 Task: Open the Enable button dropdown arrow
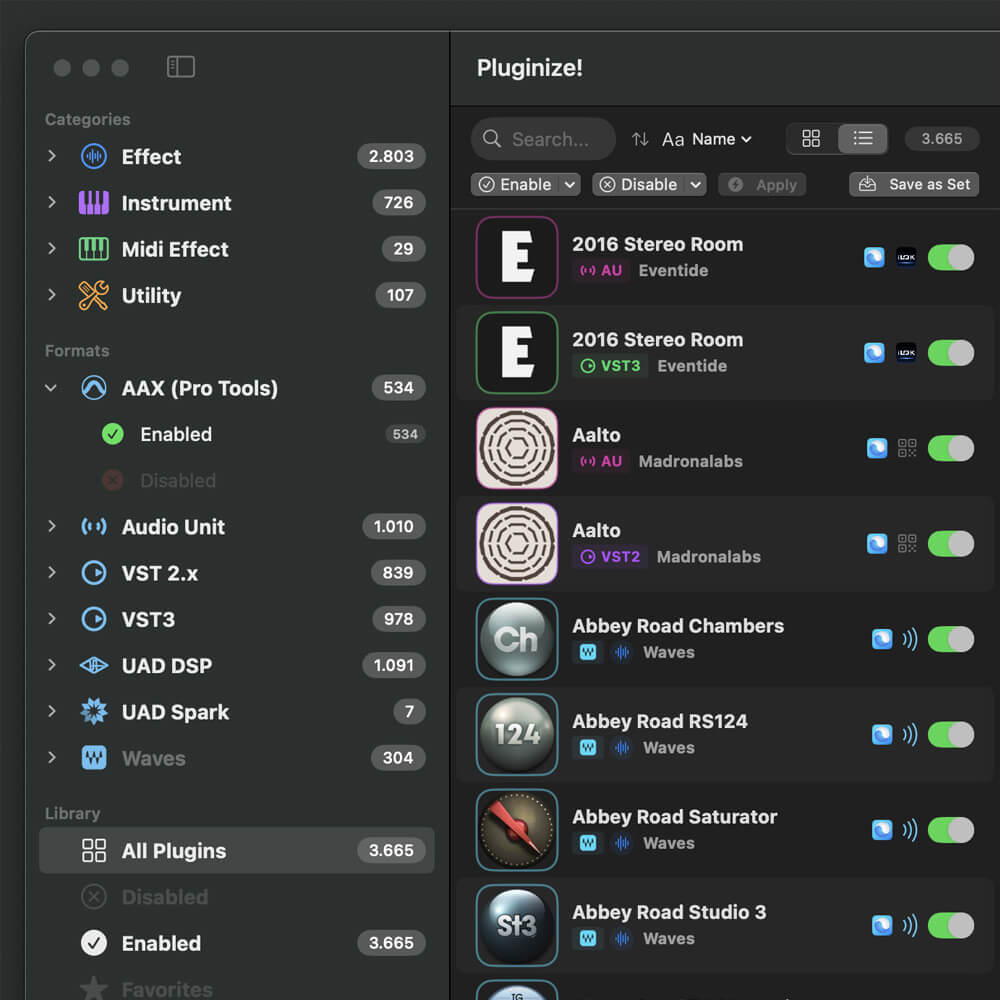(570, 185)
